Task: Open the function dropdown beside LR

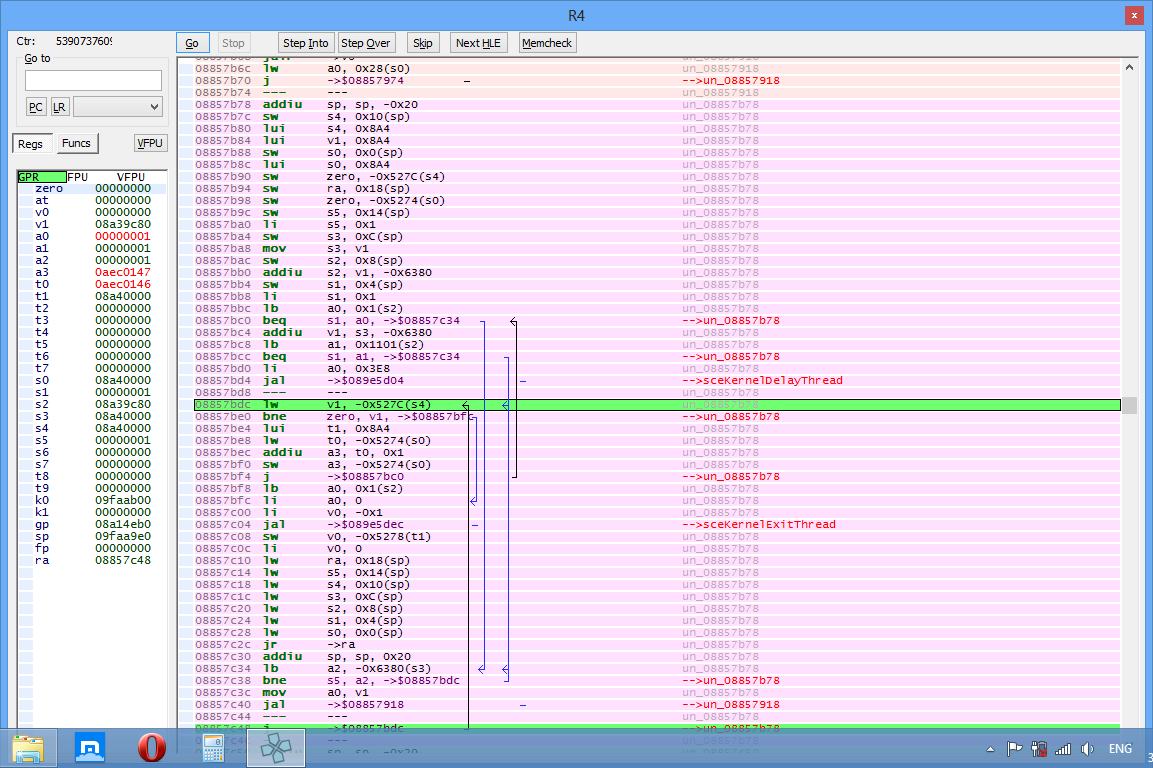Action: [117, 107]
